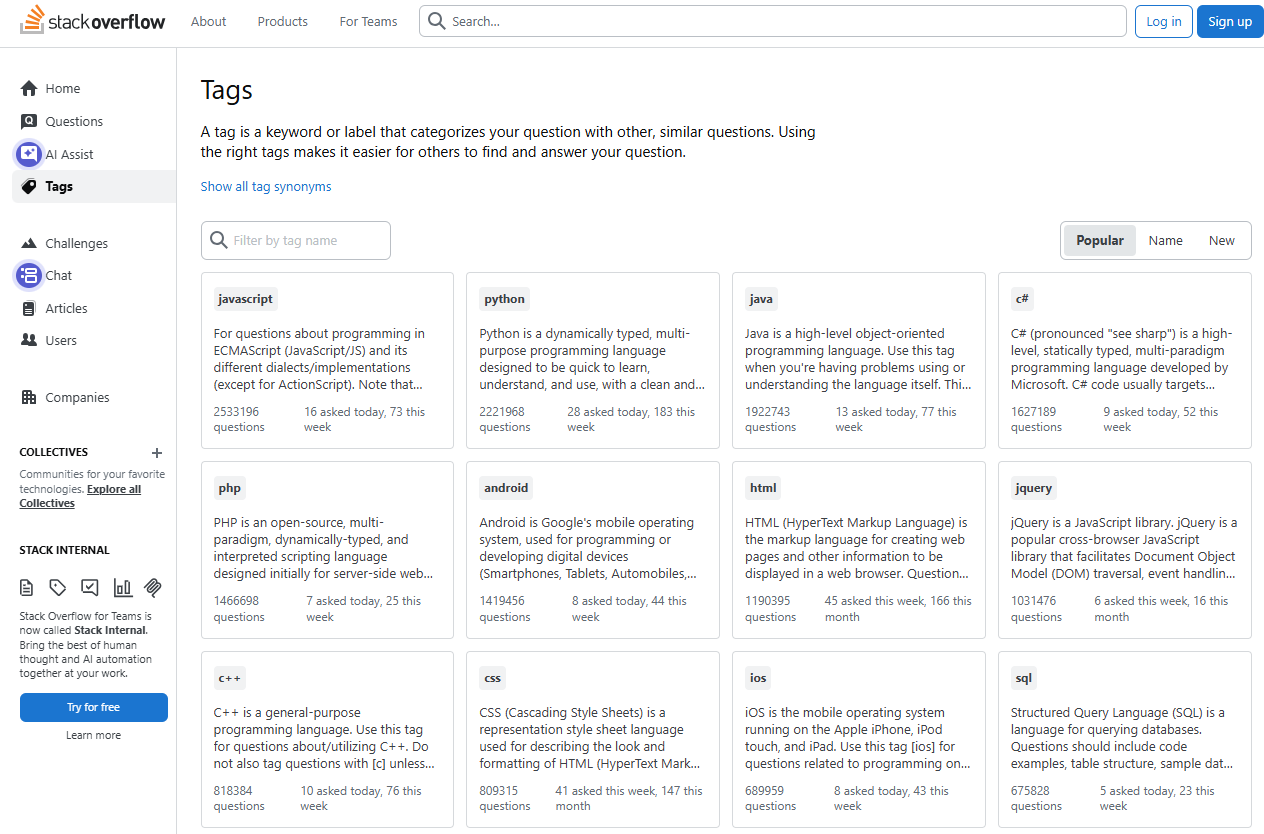Open Questions in the left navigation
The image size is (1264, 834).
[74, 121]
